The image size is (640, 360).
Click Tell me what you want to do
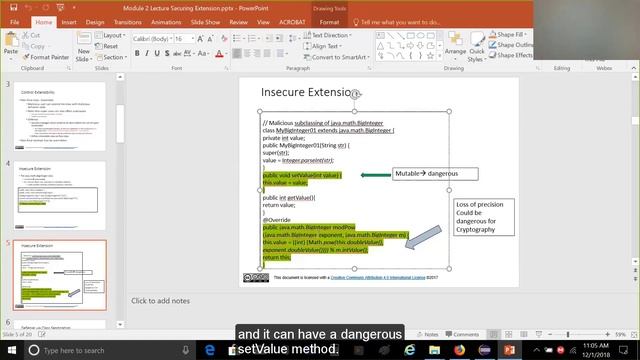(x=396, y=22)
